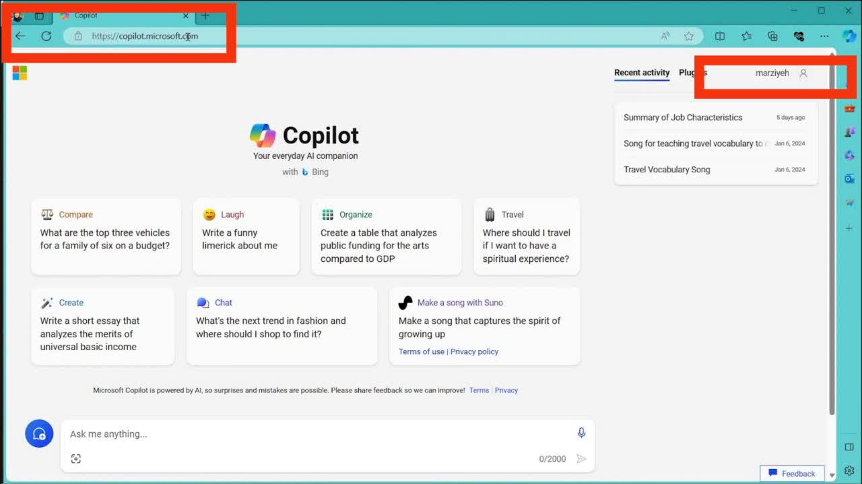Open the tab actions menu icon

point(39,16)
